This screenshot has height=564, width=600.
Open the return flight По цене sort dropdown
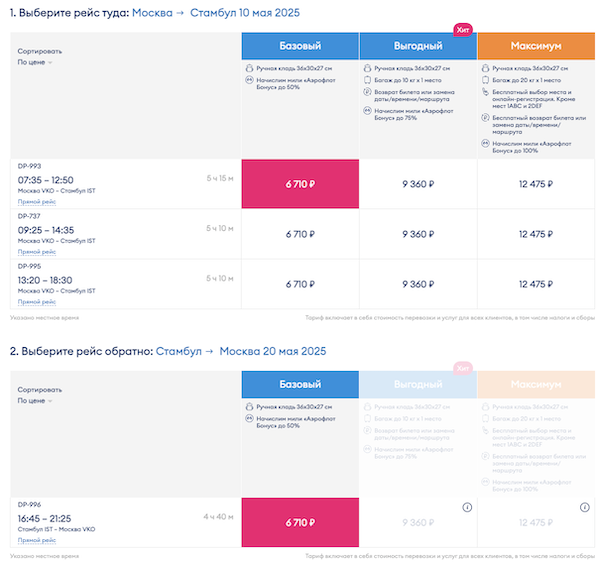pyautogui.click(x=35, y=401)
